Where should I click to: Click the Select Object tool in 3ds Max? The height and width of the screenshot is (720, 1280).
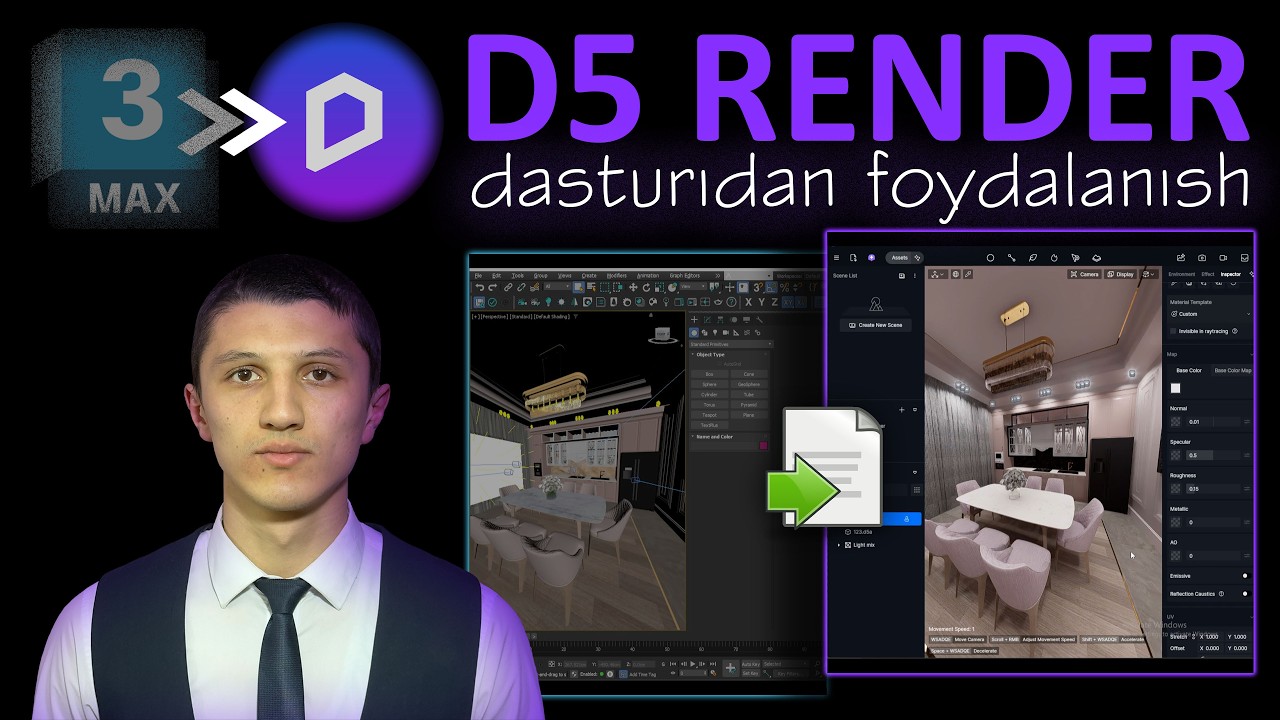(578, 287)
